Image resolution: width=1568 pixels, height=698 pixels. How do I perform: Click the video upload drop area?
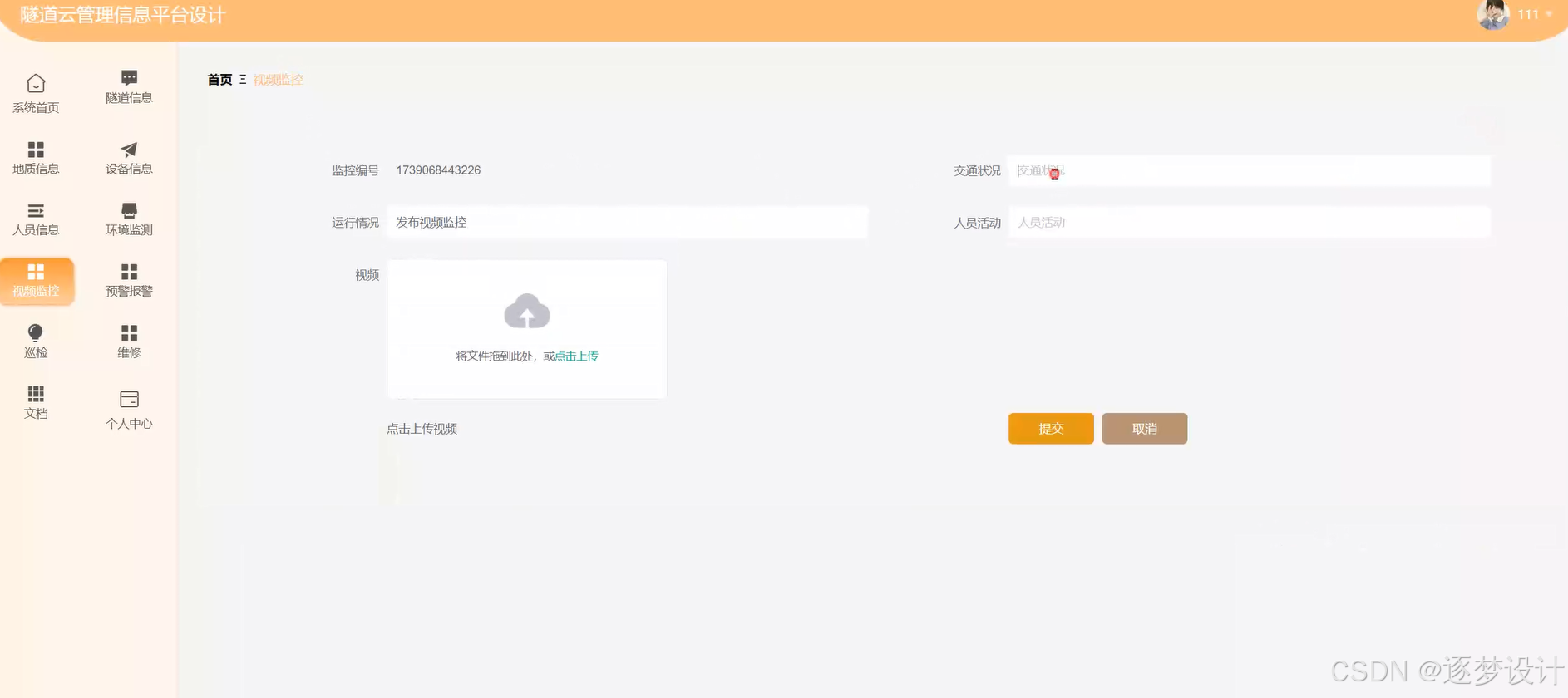tap(527, 329)
